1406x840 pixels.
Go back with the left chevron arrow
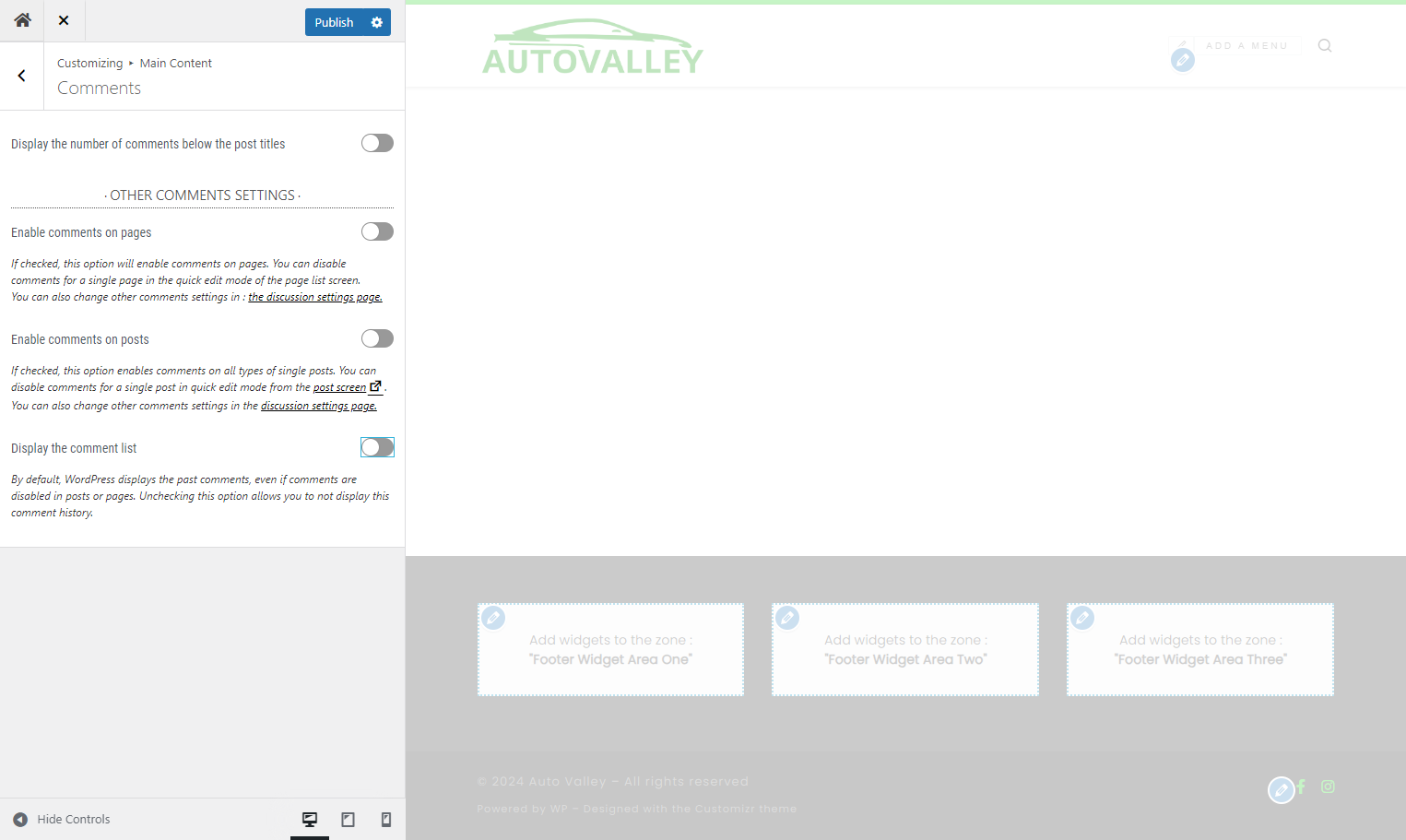(22, 76)
